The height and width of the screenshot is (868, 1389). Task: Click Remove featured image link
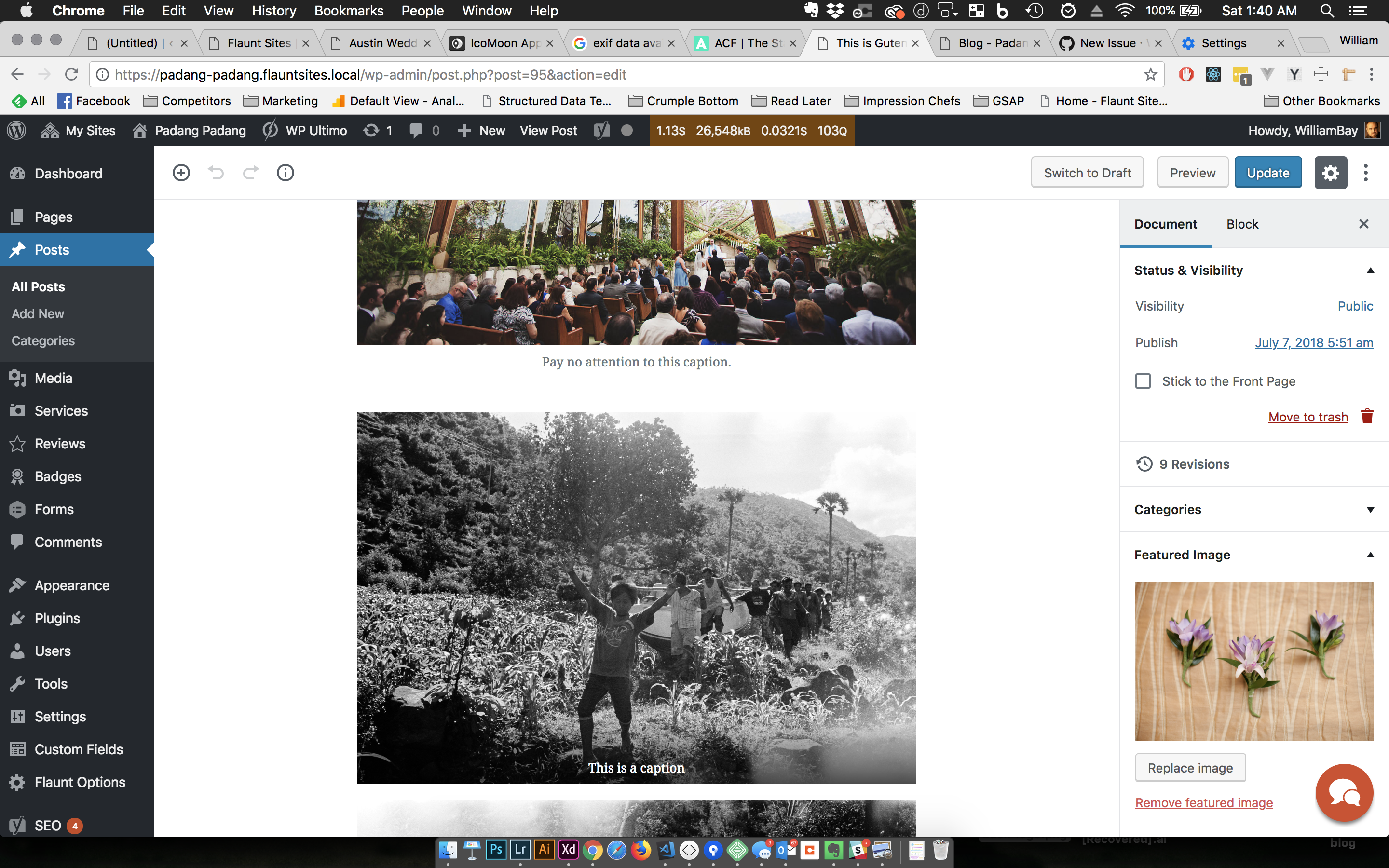(1204, 802)
